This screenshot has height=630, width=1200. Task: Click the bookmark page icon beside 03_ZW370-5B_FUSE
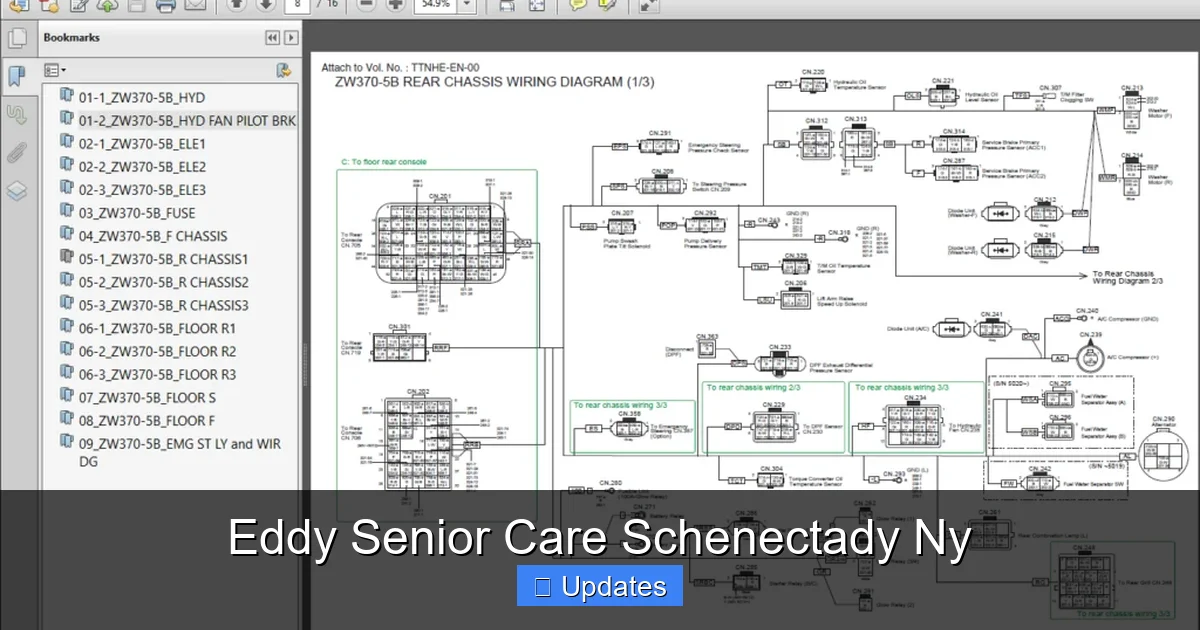tap(67, 212)
